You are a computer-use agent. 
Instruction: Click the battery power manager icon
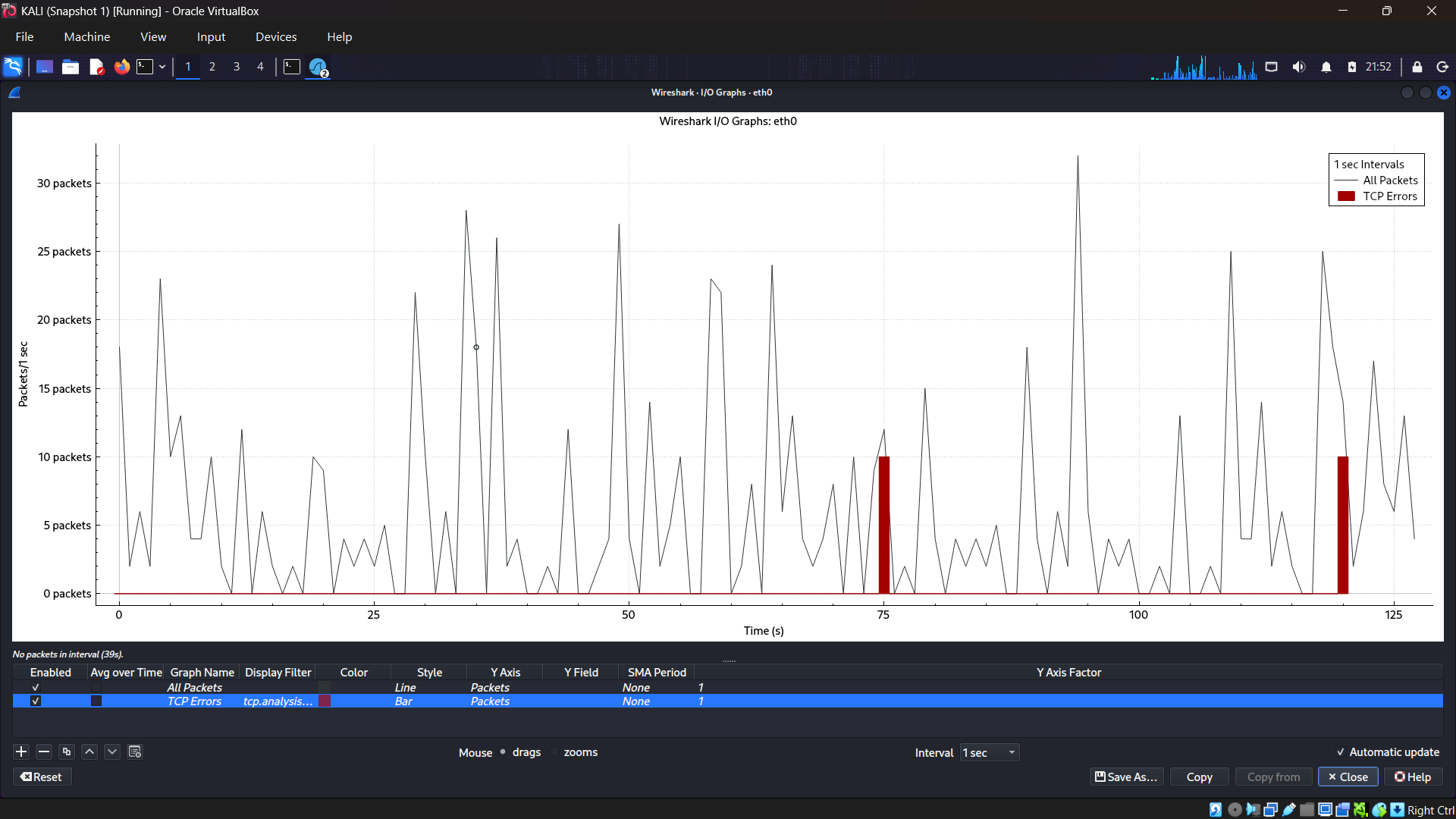coord(1352,67)
